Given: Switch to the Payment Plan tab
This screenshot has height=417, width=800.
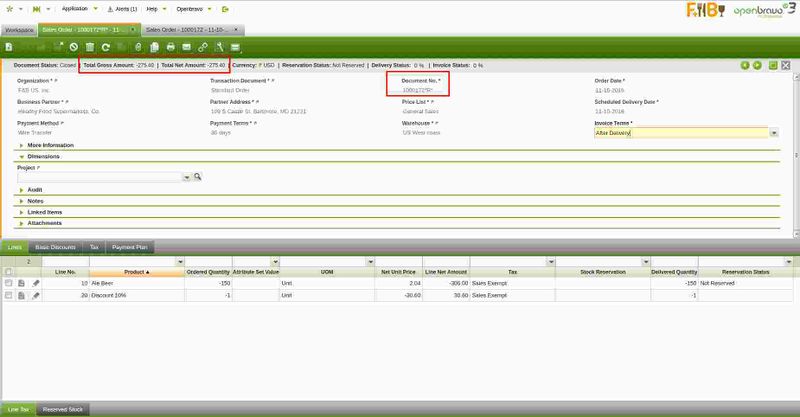Looking at the screenshot, I should tap(130, 246).
